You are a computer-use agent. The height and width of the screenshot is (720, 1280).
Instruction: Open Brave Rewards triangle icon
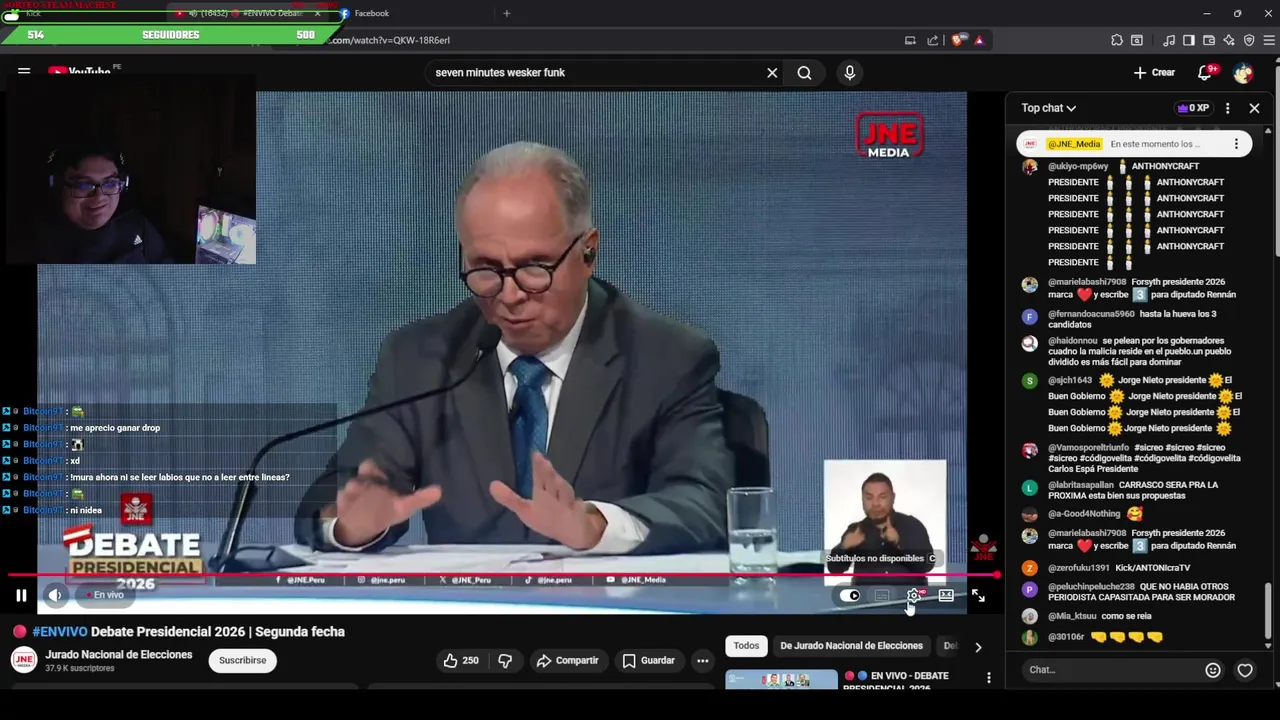pos(979,40)
